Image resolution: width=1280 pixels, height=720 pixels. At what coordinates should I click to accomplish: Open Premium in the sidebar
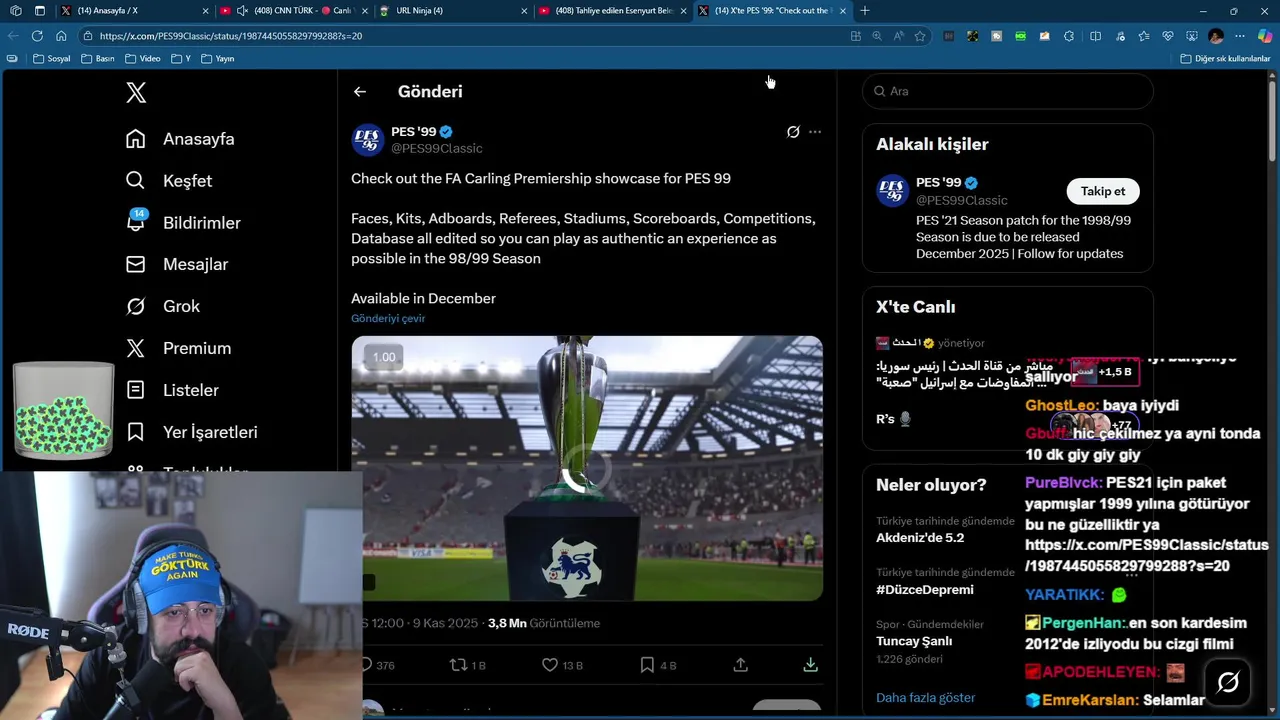[x=178, y=348]
